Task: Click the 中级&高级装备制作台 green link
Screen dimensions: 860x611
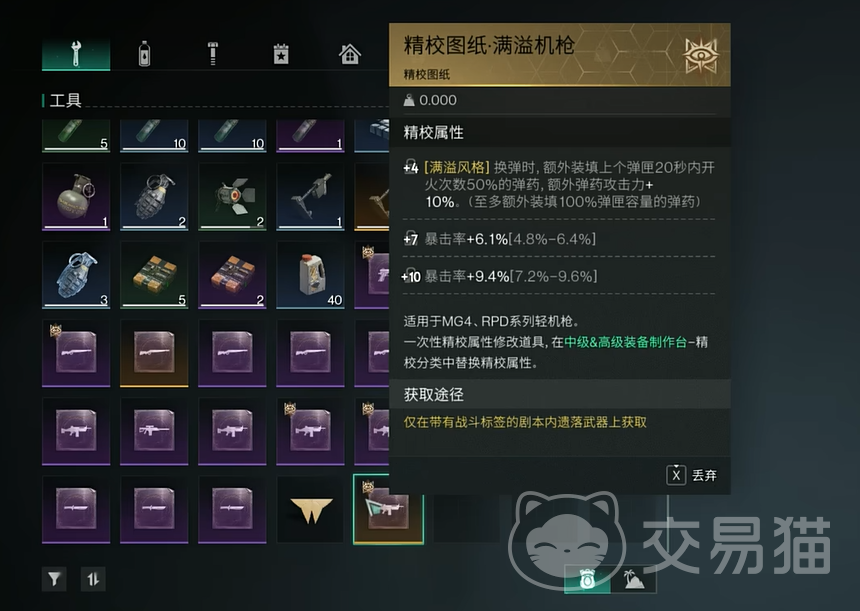Action: click(626, 342)
